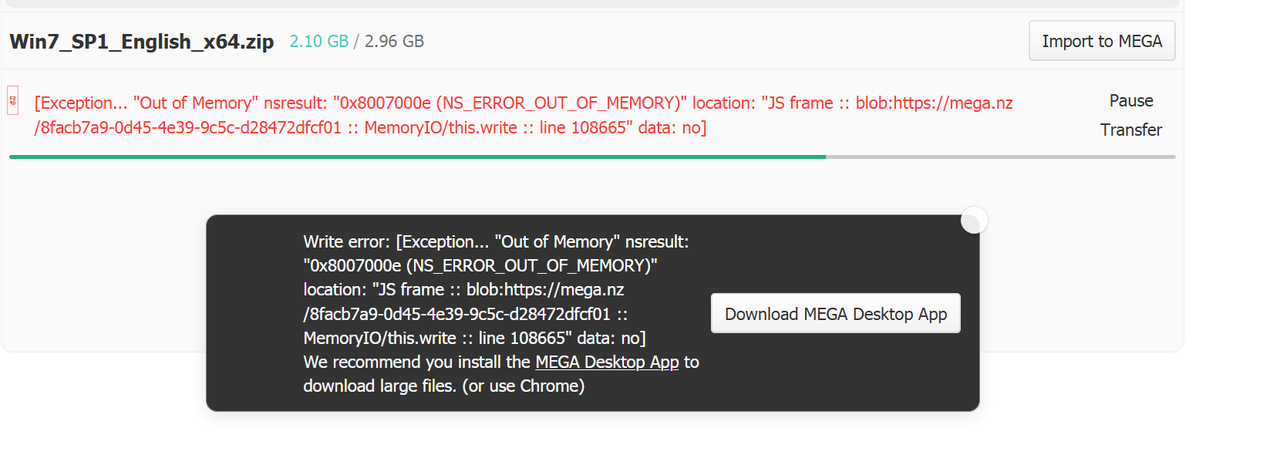This screenshot has height=462, width=1280.
Task: Click the empty left area of the dark notification
Action: coord(254,313)
